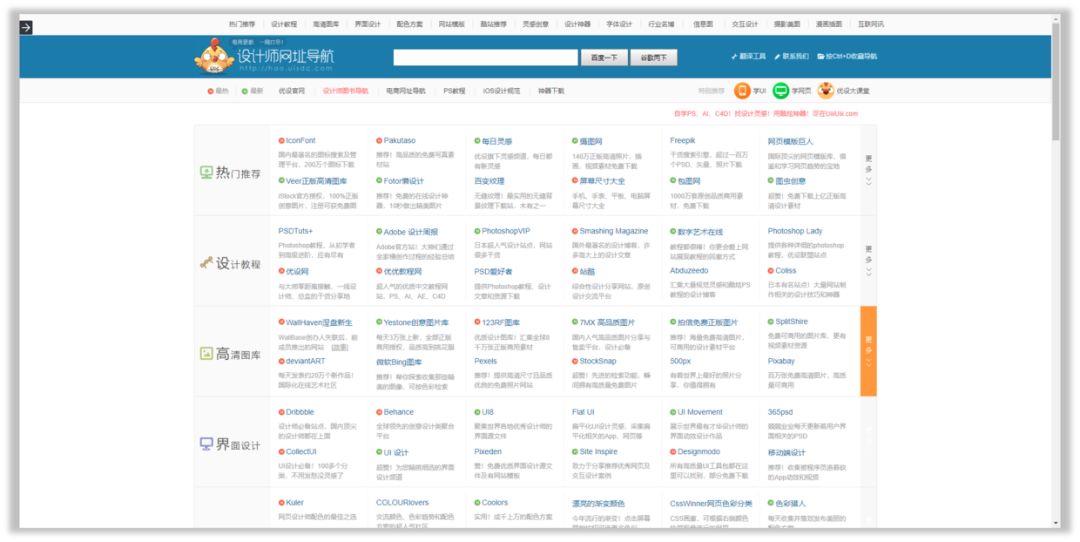Open the Designmodo link
Screen dimensions: 1080x542
[698, 452]
